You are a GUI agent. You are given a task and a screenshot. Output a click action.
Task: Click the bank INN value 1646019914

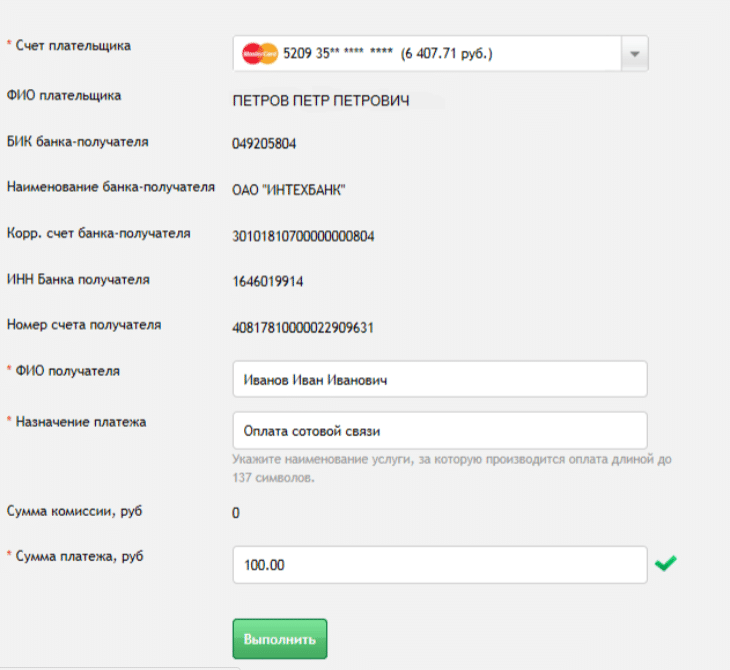268,281
